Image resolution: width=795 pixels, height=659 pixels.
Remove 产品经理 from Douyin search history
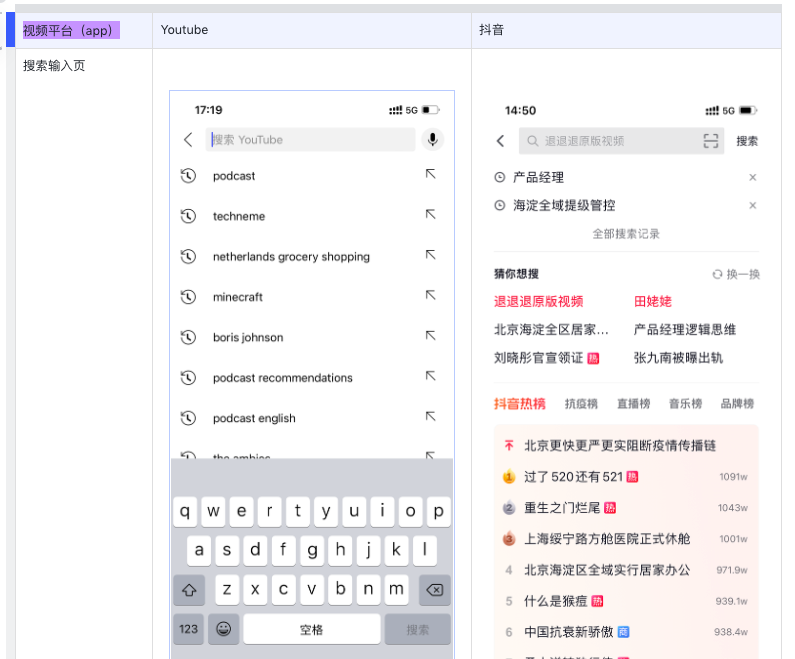pyautogui.click(x=752, y=178)
